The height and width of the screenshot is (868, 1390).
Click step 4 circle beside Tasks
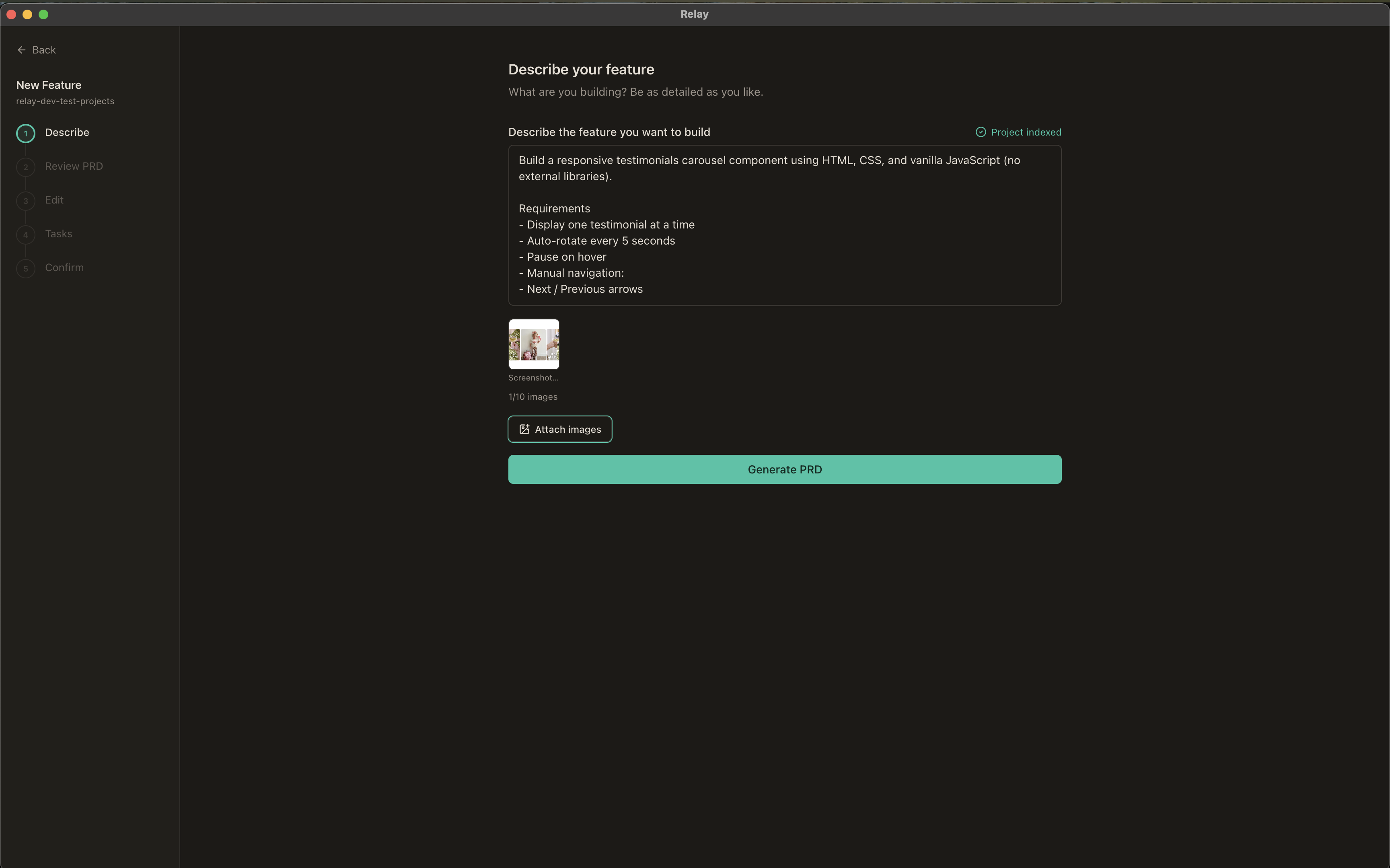pos(25,235)
